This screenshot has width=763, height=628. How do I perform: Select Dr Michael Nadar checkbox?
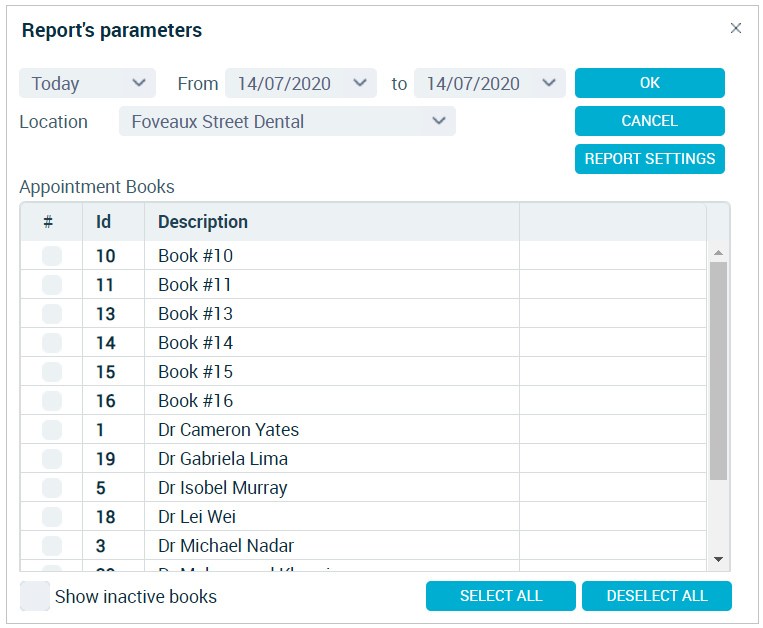tap(52, 546)
